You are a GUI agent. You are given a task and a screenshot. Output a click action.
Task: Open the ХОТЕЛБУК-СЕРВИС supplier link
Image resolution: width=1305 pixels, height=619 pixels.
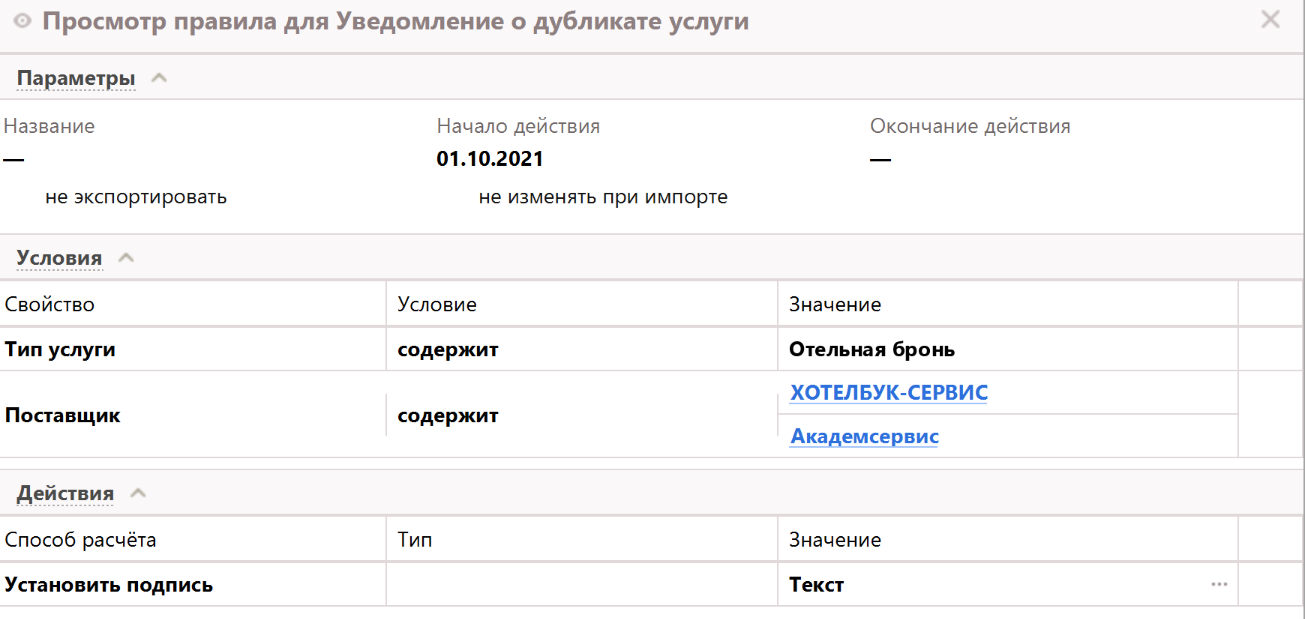pyautogui.click(x=888, y=393)
